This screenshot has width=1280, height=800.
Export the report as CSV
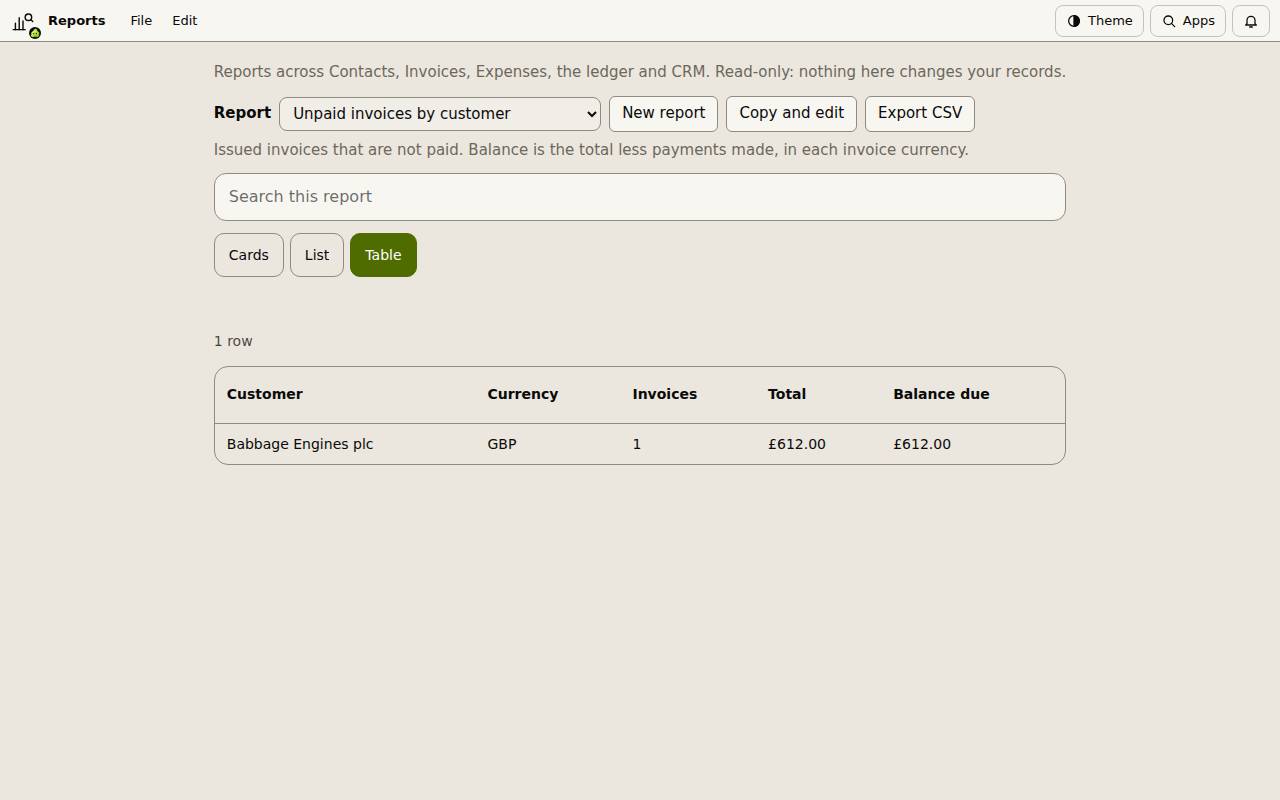coord(920,113)
